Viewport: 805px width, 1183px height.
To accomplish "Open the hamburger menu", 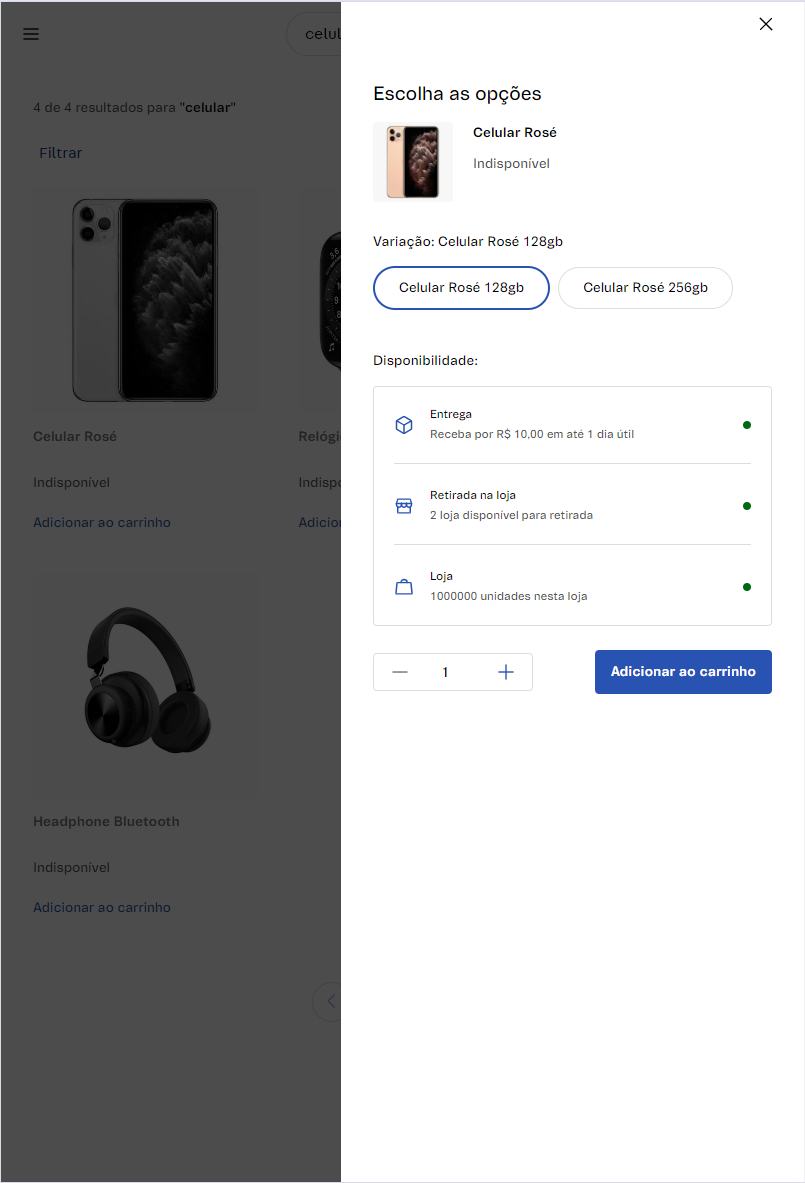I will (x=31, y=34).
